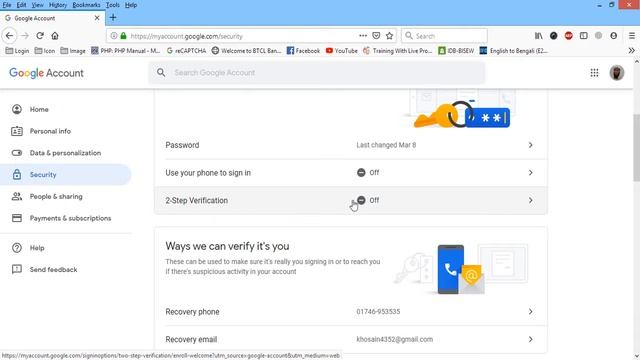Expand the Recovery phone row chevron
Image resolution: width=640 pixels, height=360 pixels.
(x=530, y=311)
